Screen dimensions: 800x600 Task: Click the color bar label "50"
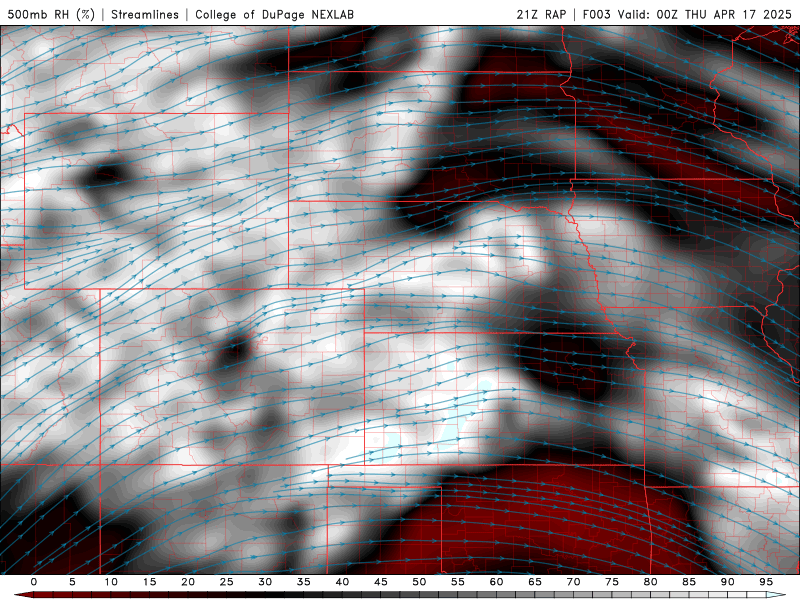pyautogui.click(x=419, y=582)
